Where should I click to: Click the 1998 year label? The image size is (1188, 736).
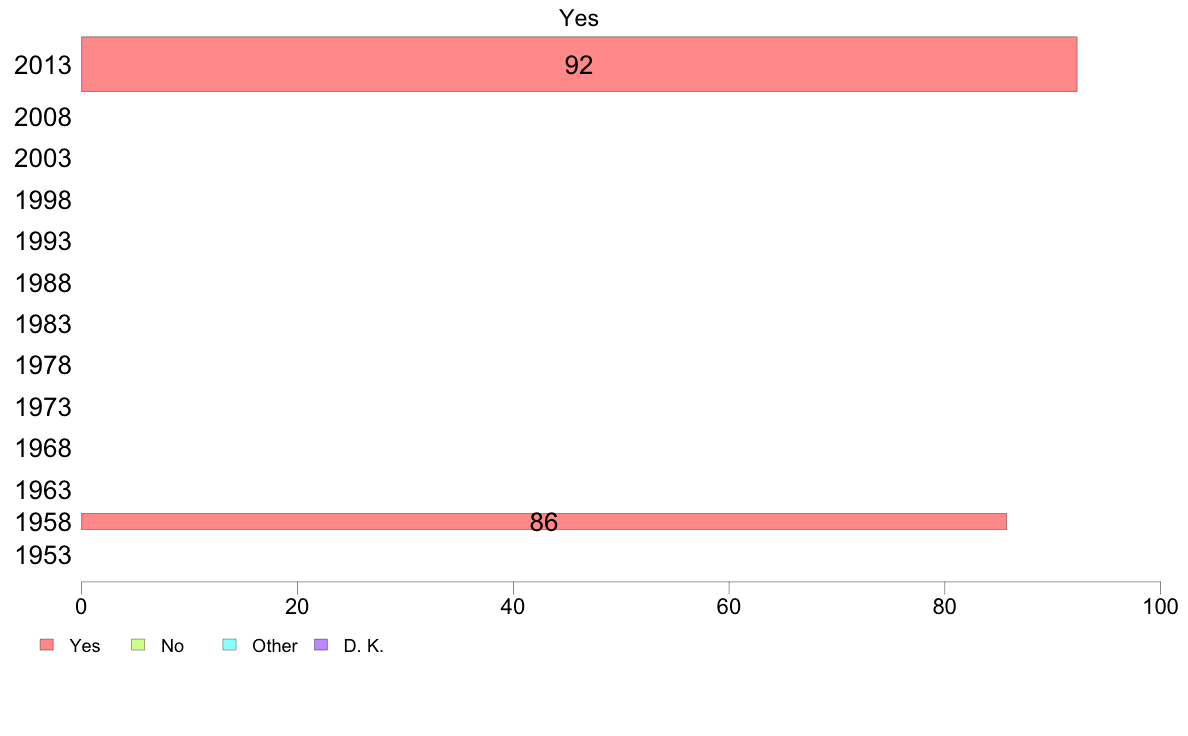pos(43,201)
